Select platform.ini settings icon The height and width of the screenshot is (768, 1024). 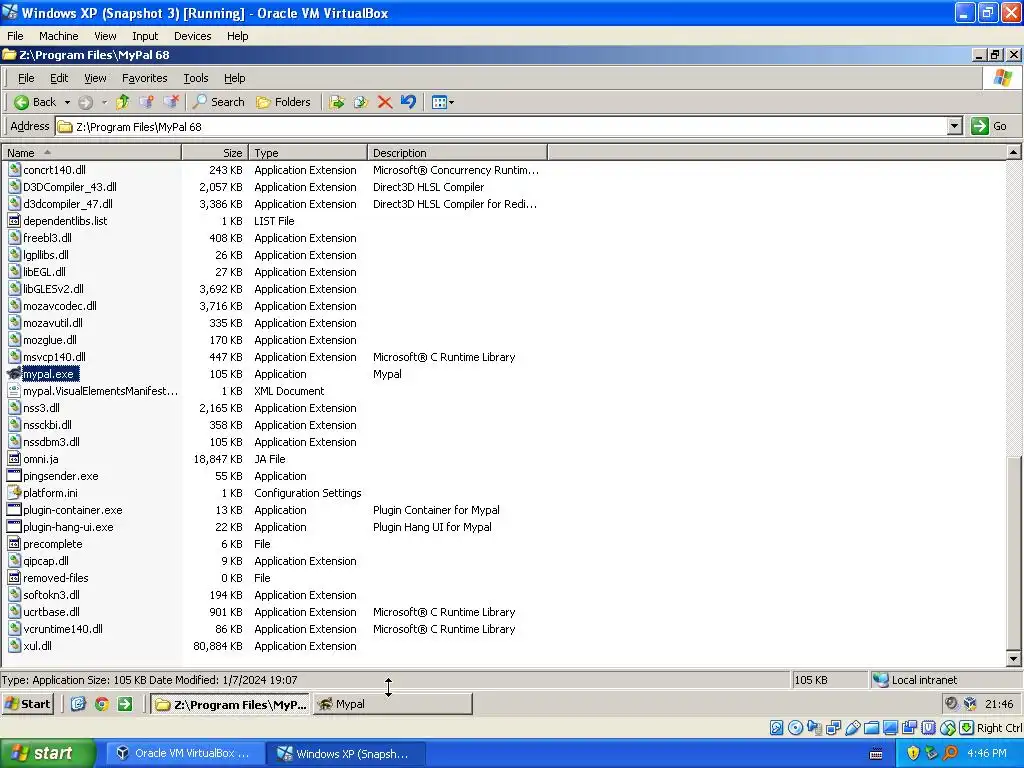14,493
